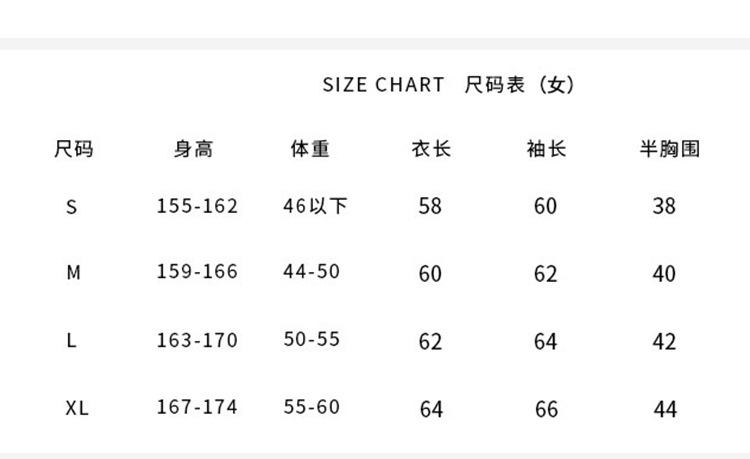Click the 衣长 column header
750x459 pixels.
click(x=431, y=150)
